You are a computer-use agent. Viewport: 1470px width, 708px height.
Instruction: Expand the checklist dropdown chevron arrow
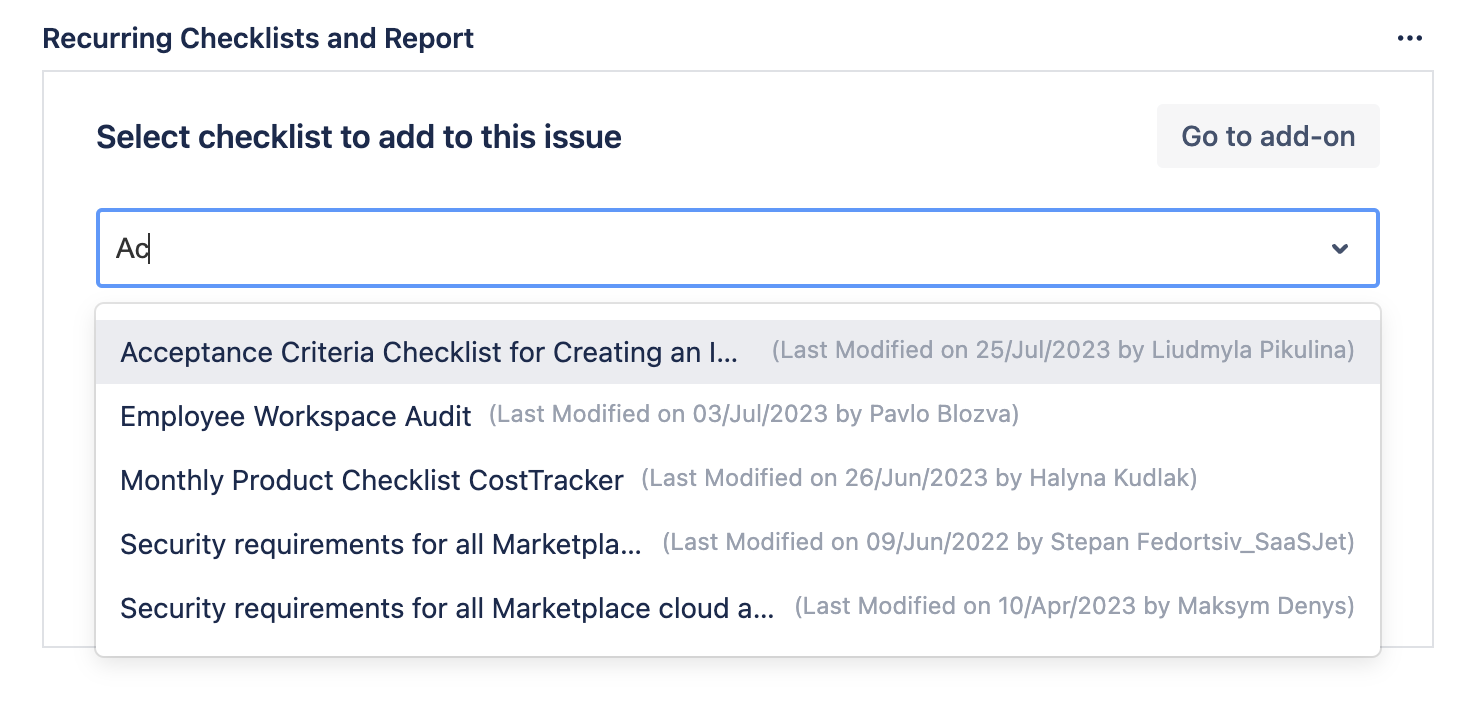[x=1340, y=248]
